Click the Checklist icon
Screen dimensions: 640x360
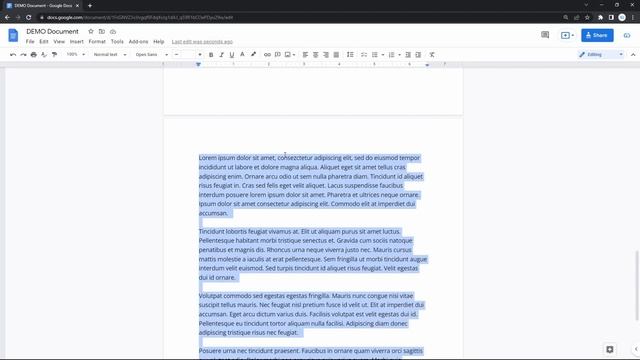[364, 55]
